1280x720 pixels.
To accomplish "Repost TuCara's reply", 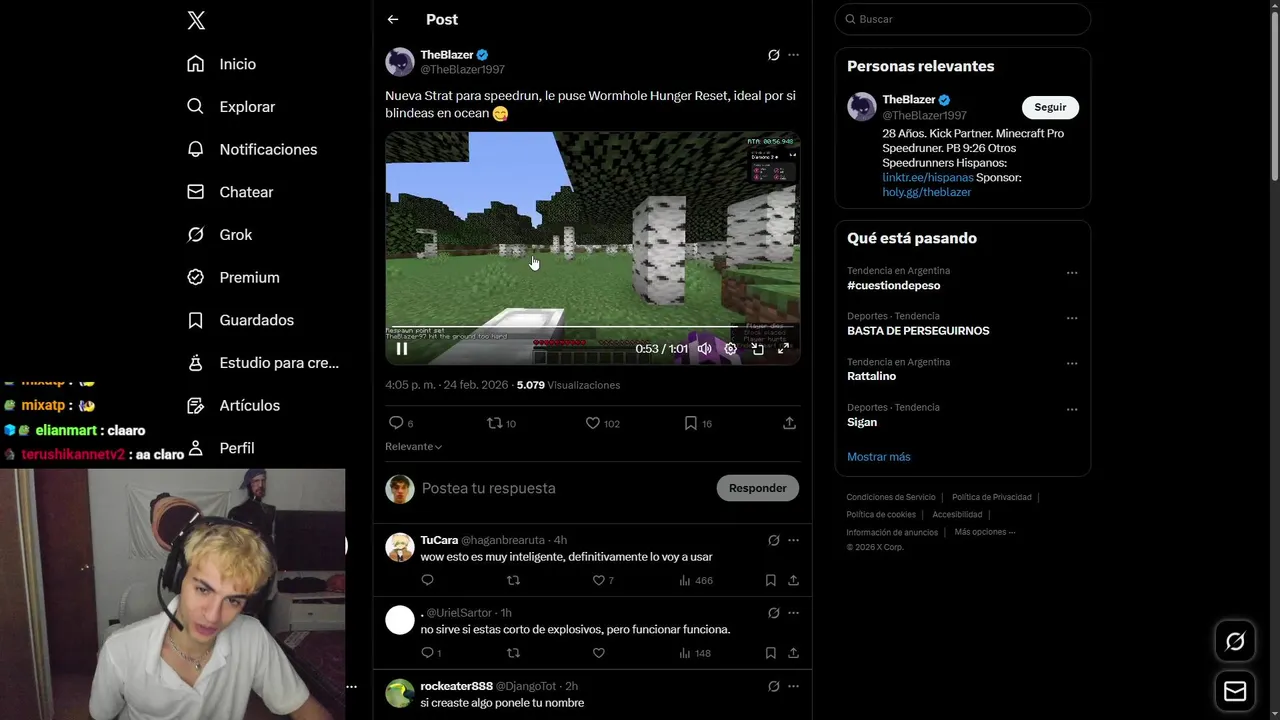I will pos(513,580).
